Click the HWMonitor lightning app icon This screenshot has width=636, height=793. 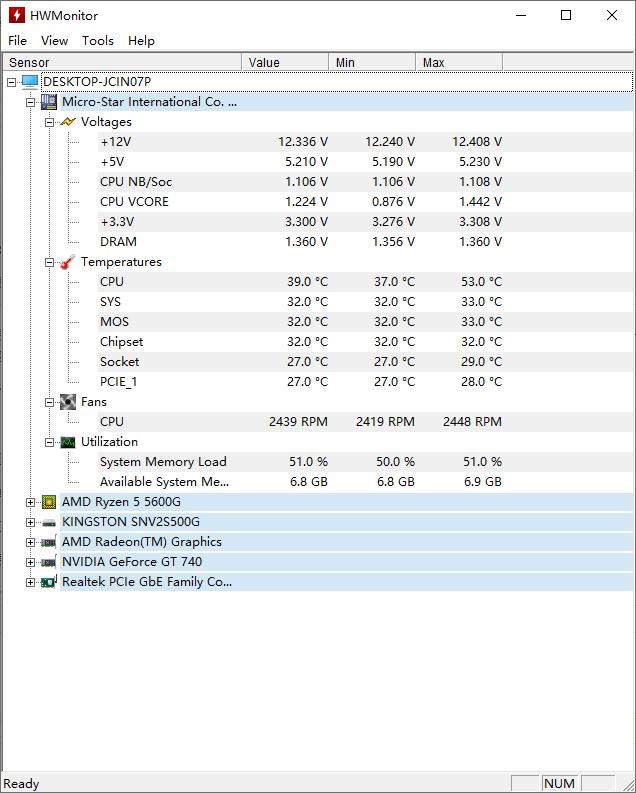[x=15, y=15]
